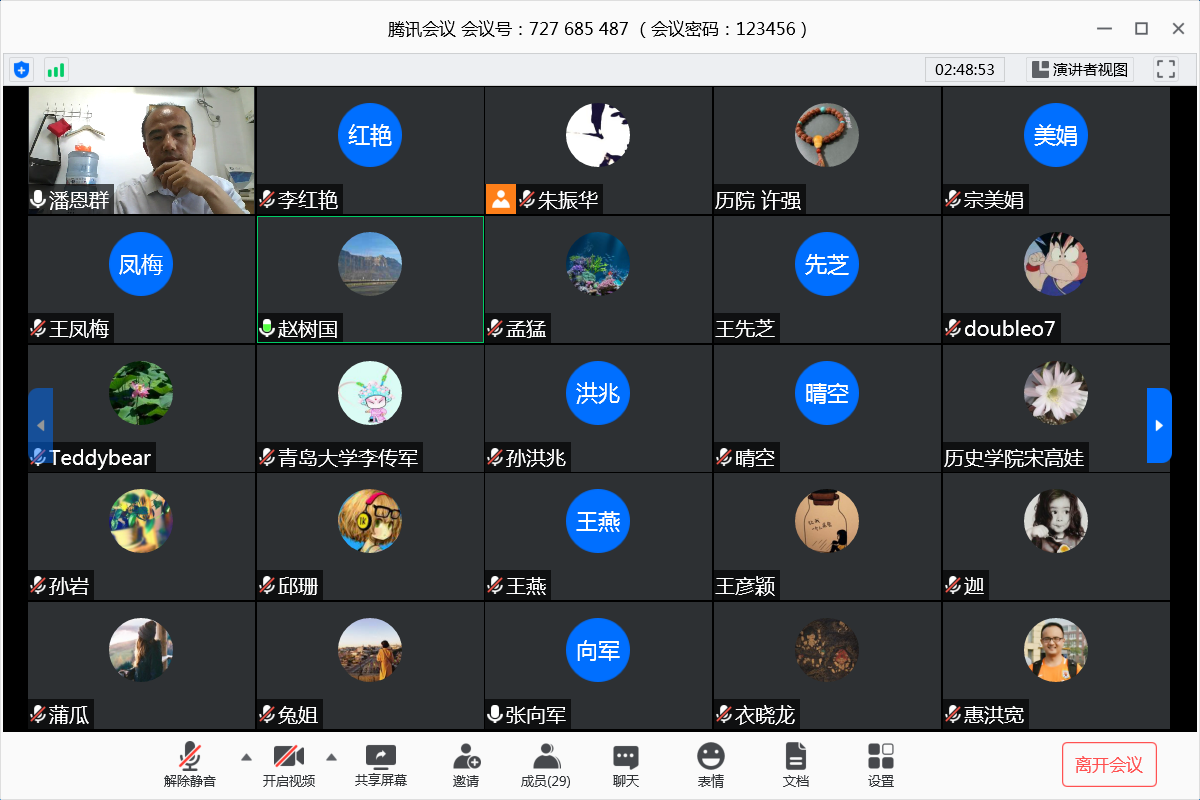Image resolution: width=1200 pixels, height=800 pixels.
Task: Open the green network signal indicator
Action: point(55,69)
